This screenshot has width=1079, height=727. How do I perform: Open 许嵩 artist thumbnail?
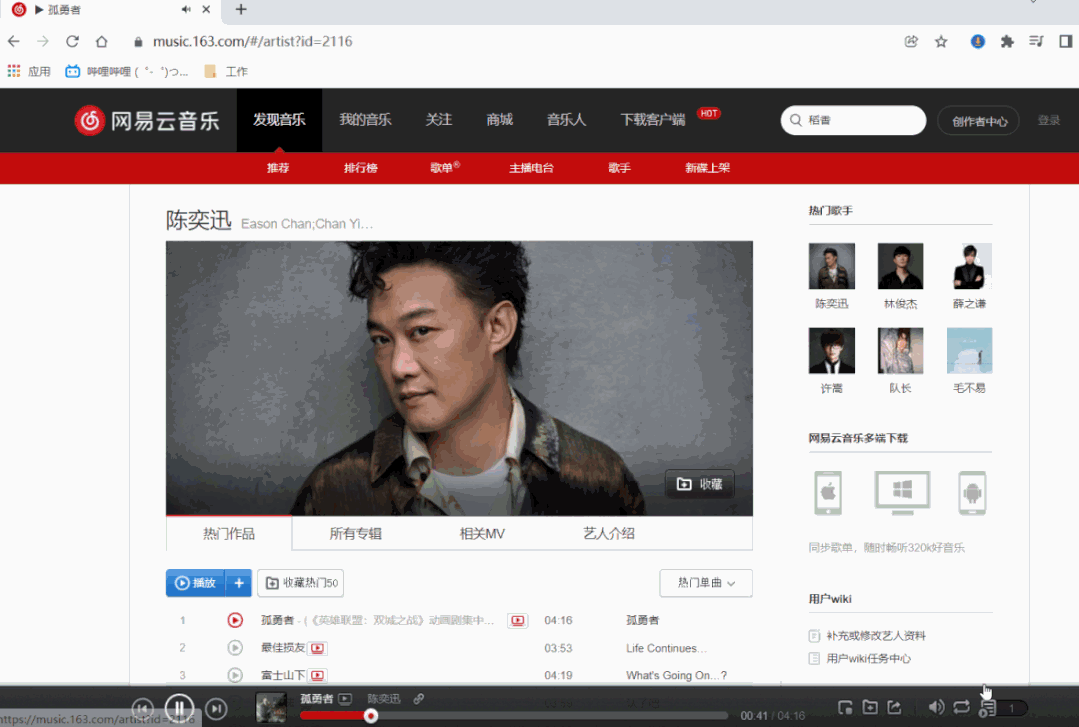point(832,350)
